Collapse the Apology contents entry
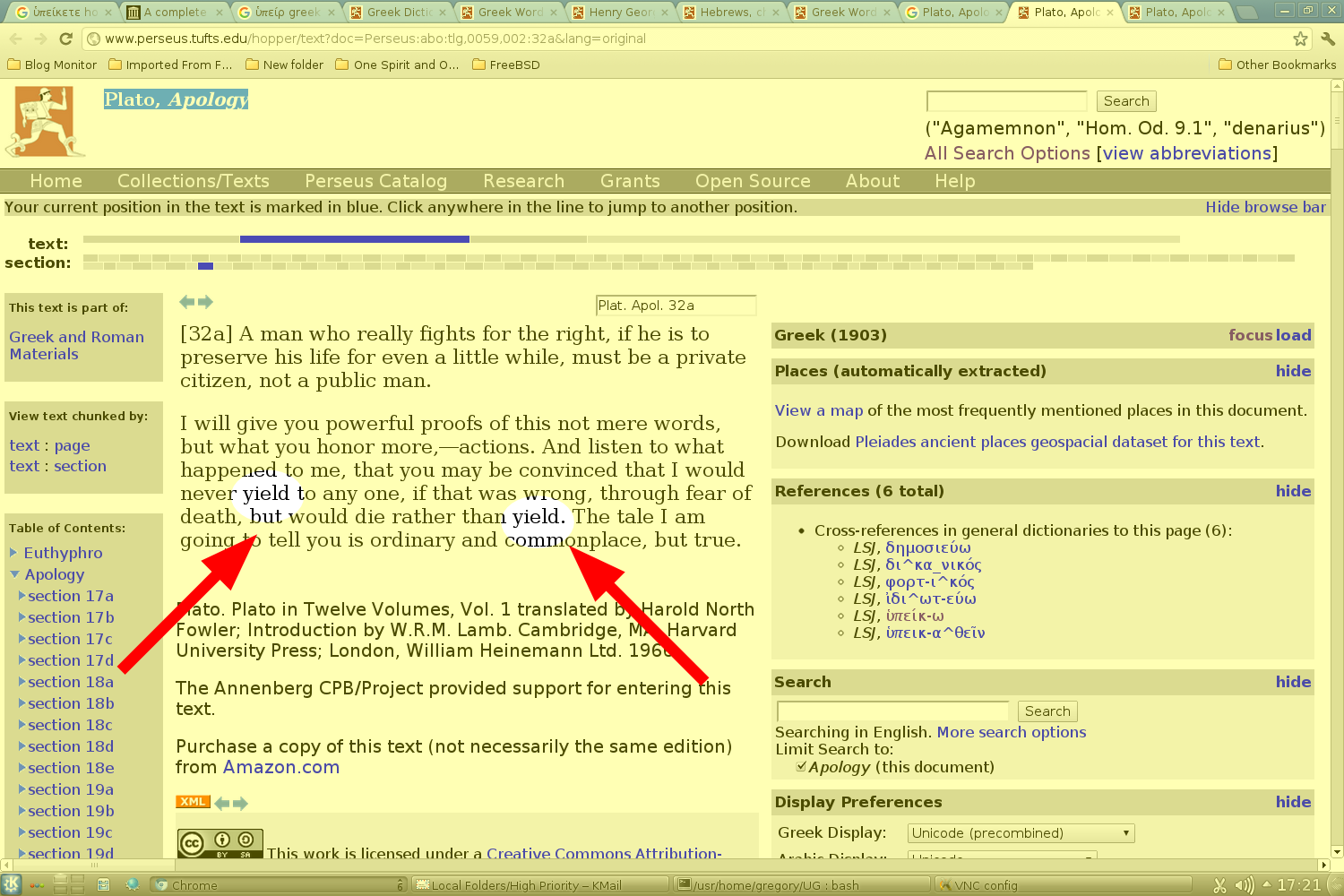The image size is (1344, 896). (14, 574)
